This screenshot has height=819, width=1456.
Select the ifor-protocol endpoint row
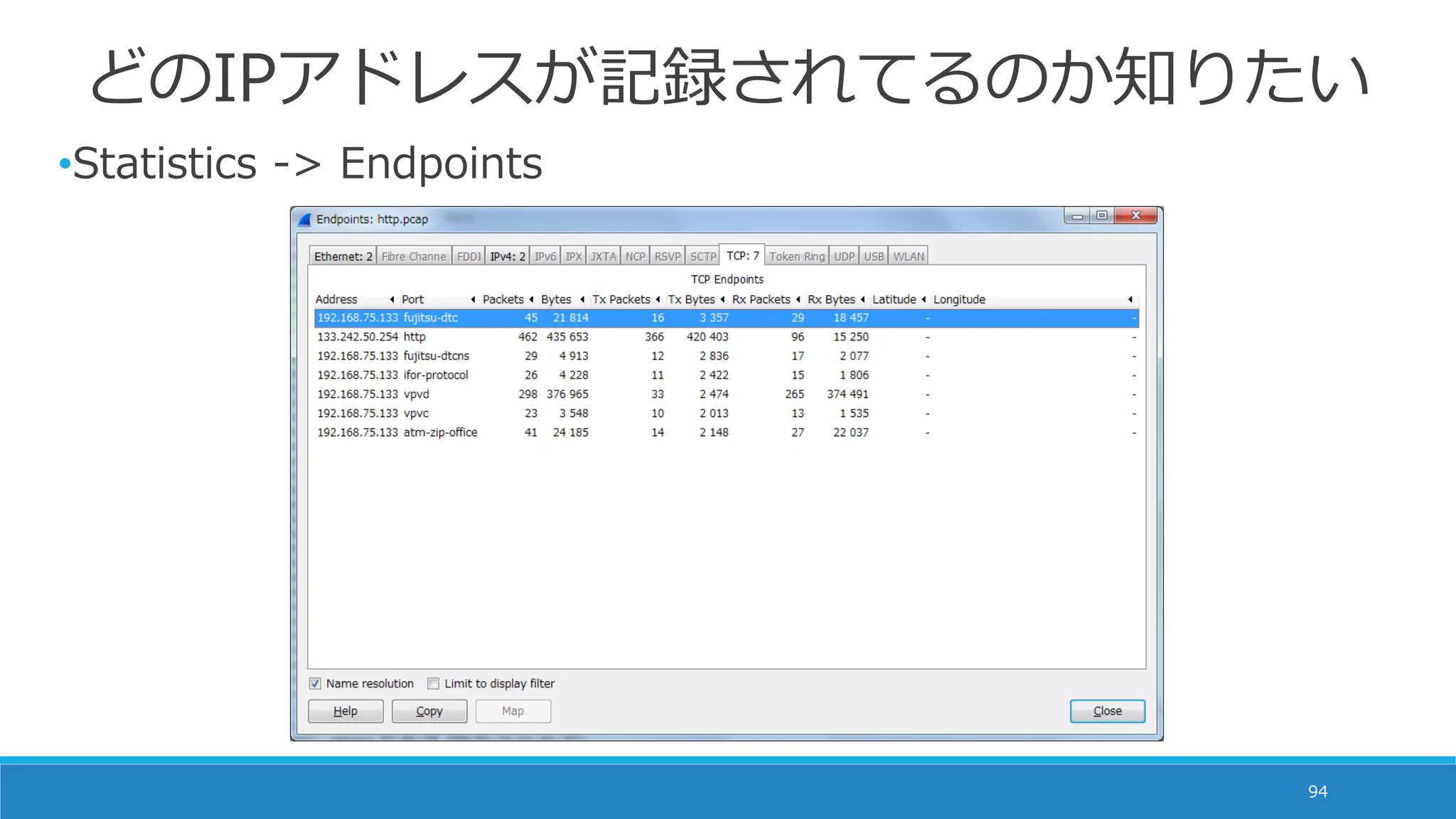tap(726, 375)
